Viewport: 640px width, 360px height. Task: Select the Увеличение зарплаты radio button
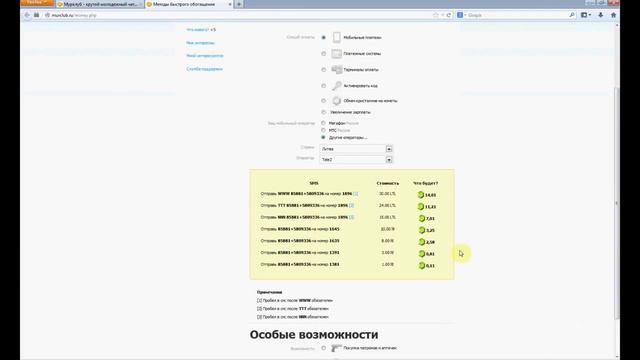(x=323, y=112)
